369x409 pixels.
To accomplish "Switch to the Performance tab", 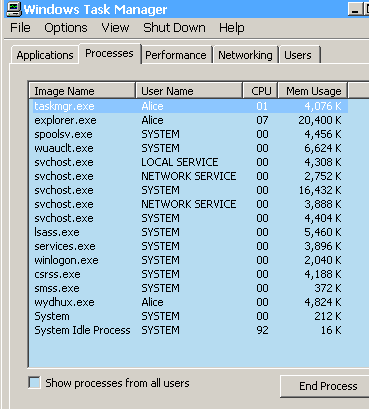I will point(176,55).
